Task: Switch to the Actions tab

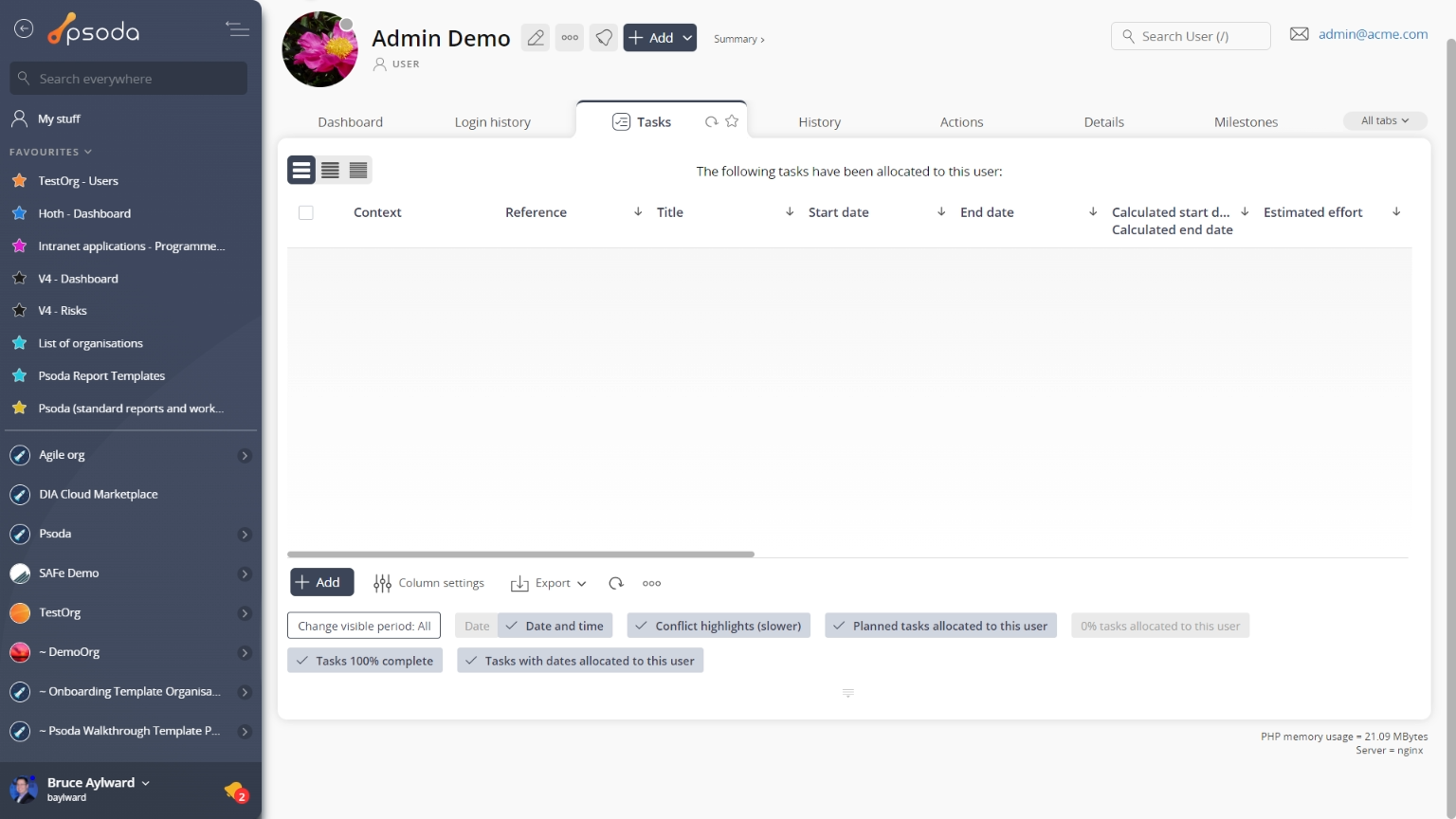Action: point(962,122)
